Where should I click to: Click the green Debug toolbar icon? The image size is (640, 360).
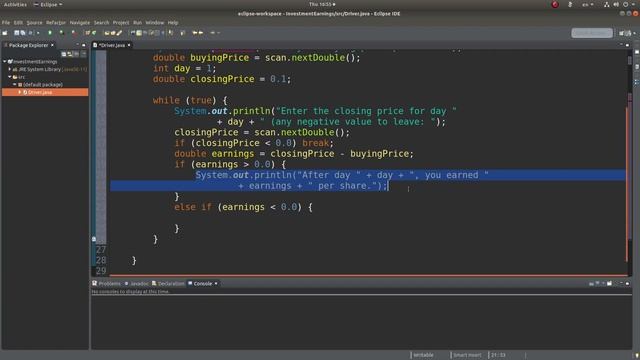(50, 33)
